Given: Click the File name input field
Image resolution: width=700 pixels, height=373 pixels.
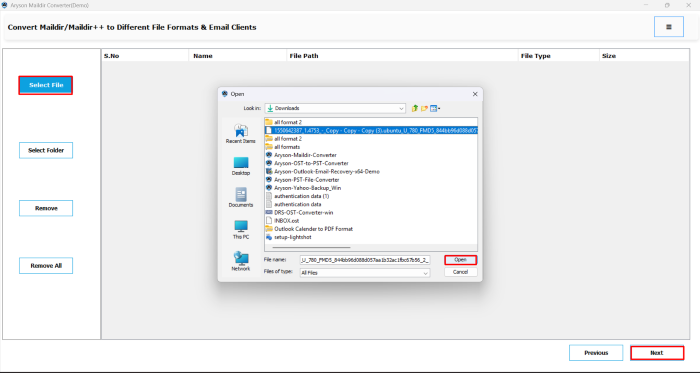Looking at the screenshot, I should [365, 260].
